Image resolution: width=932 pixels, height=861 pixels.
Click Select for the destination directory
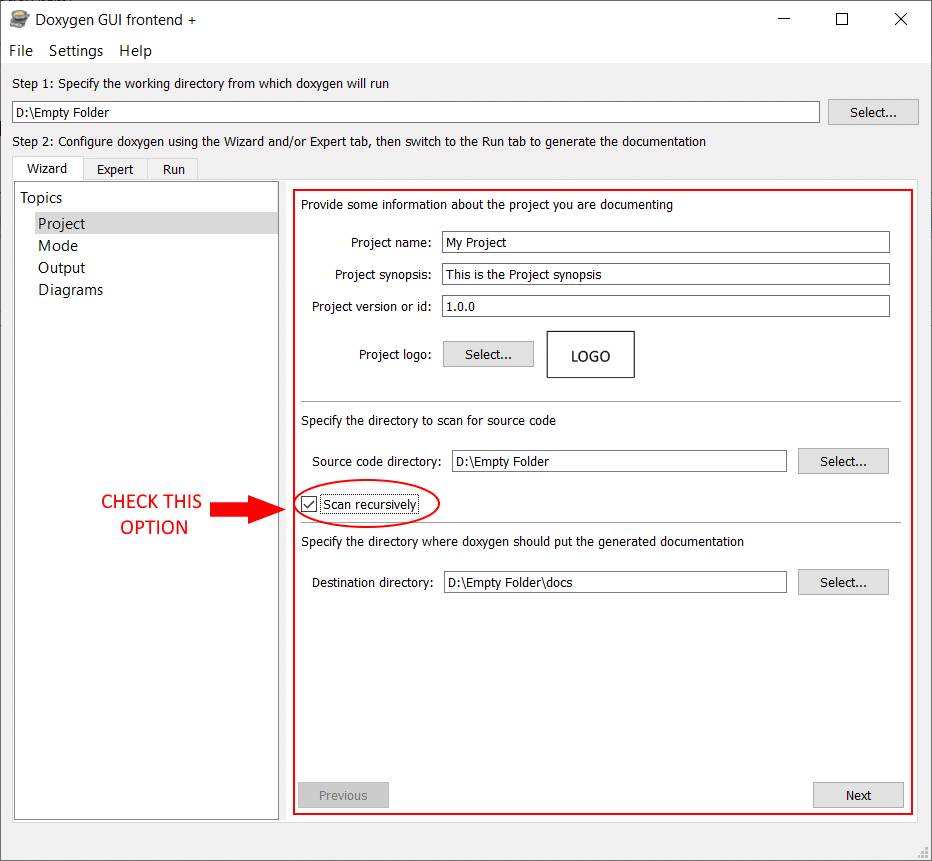(x=843, y=582)
